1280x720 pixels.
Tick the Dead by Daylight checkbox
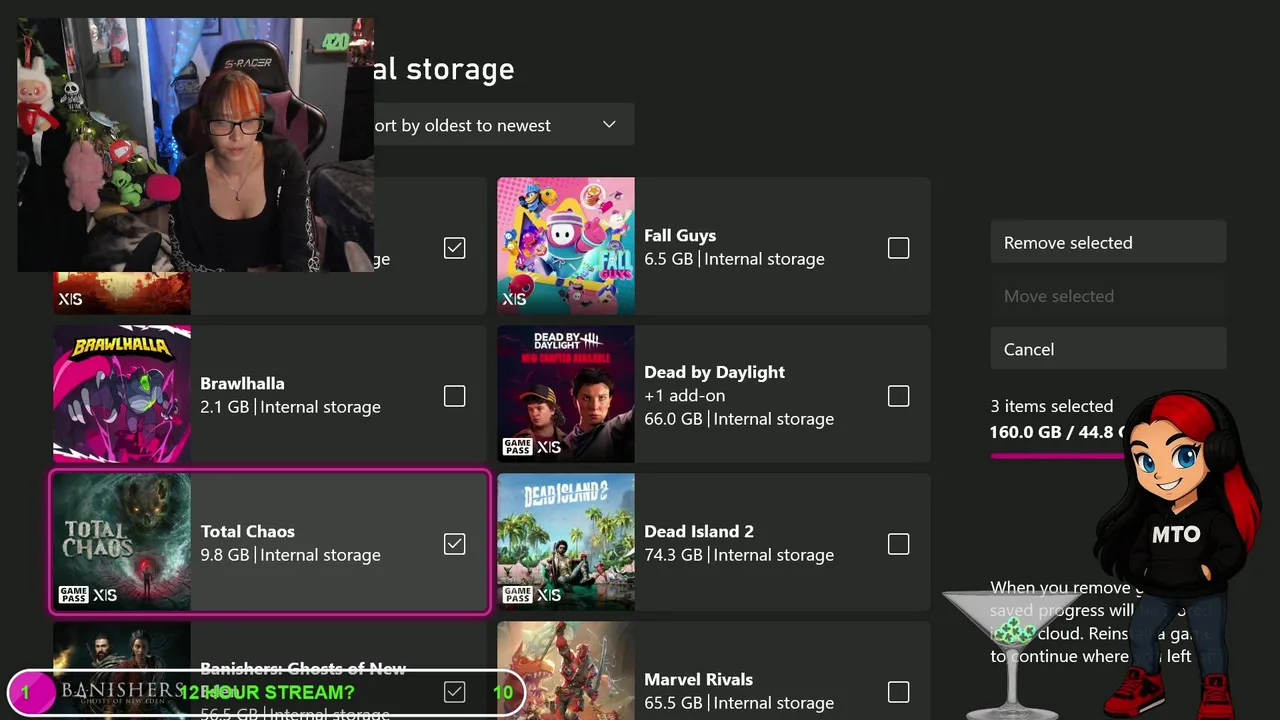(x=899, y=396)
